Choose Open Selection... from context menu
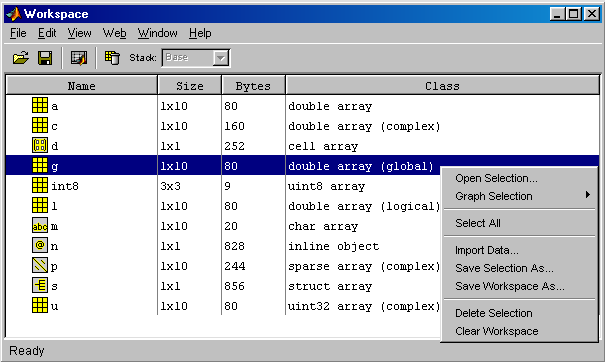 tap(496, 178)
